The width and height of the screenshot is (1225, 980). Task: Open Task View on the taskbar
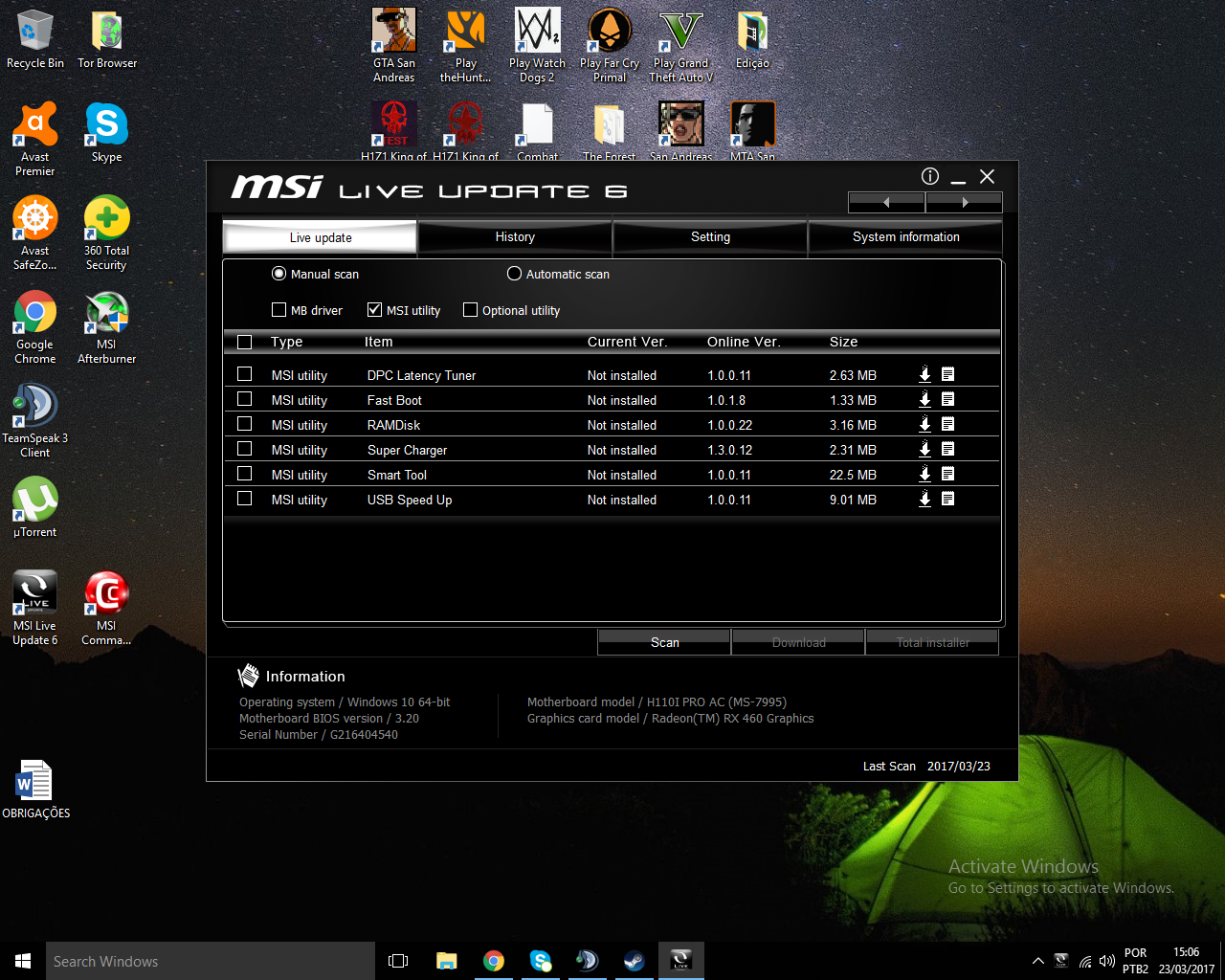coord(398,961)
